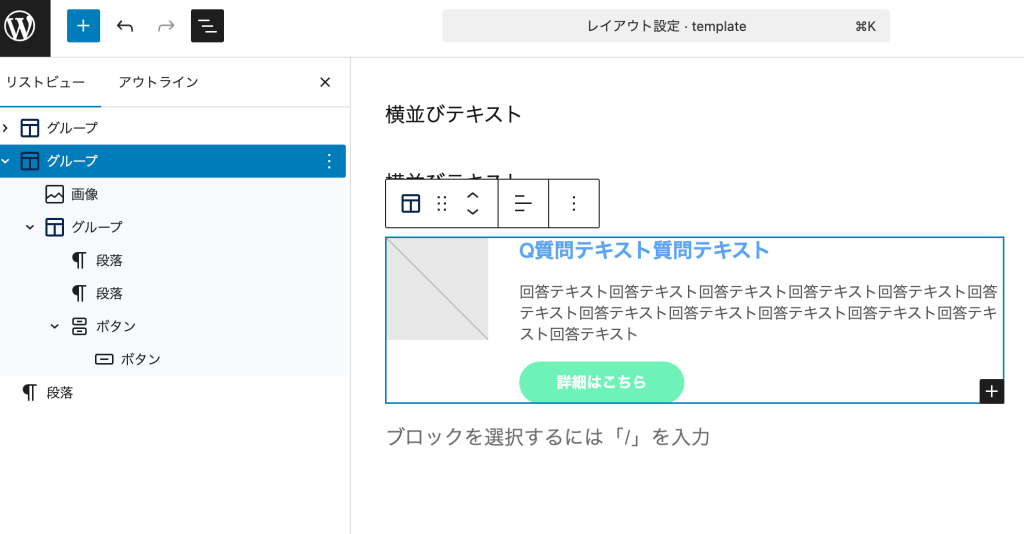Click the 横並びテキスト title text

point(453,114)
